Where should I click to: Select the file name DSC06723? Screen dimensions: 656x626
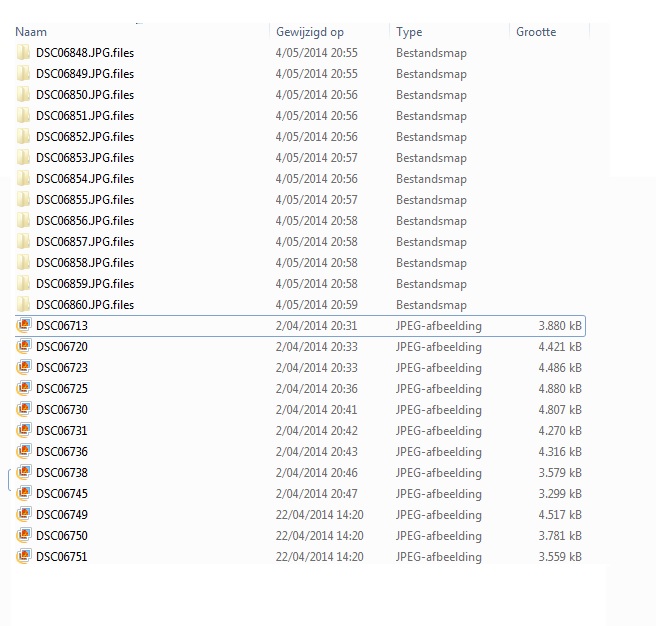[x=62, y=368]
